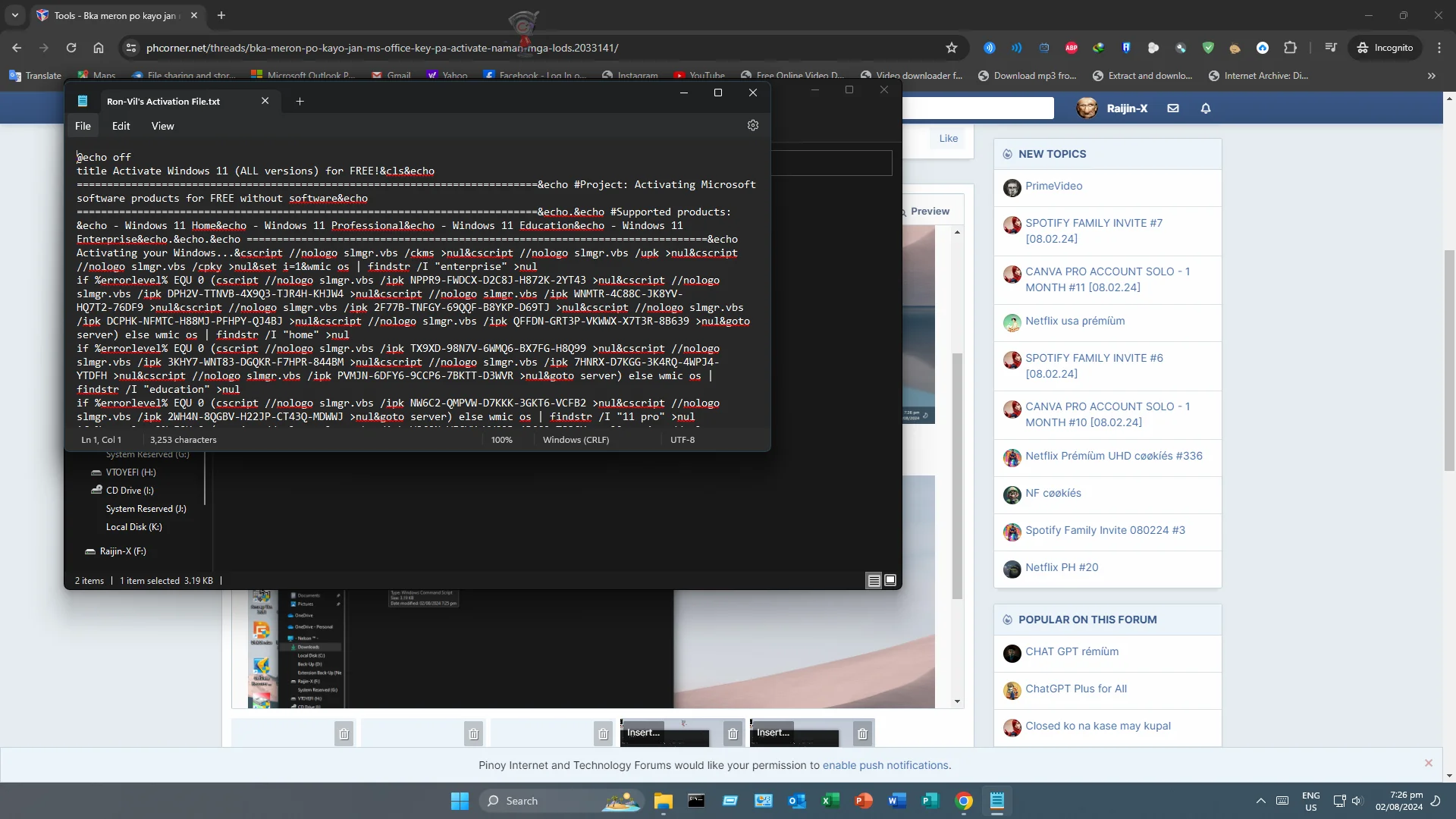
Task: Click the Ln 1, Col 1 status
Action: (101, 440)
